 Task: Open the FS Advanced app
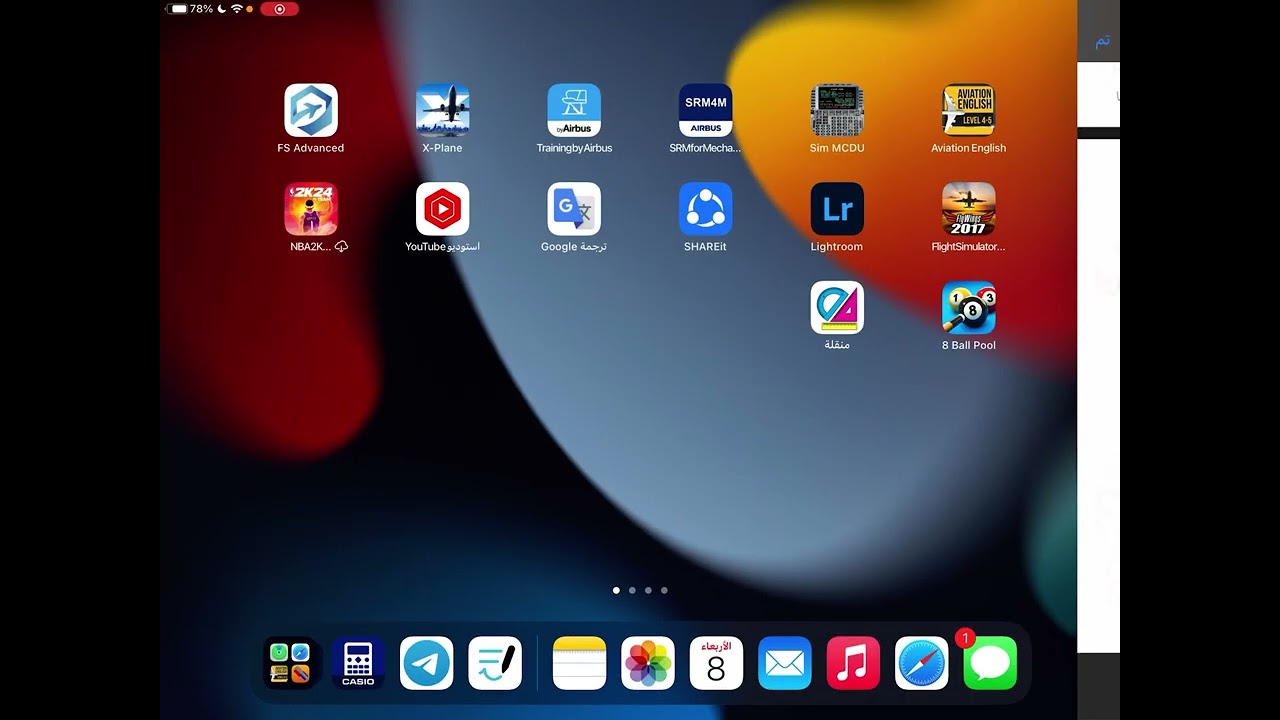pyautogui.click(x=311, y=110)
